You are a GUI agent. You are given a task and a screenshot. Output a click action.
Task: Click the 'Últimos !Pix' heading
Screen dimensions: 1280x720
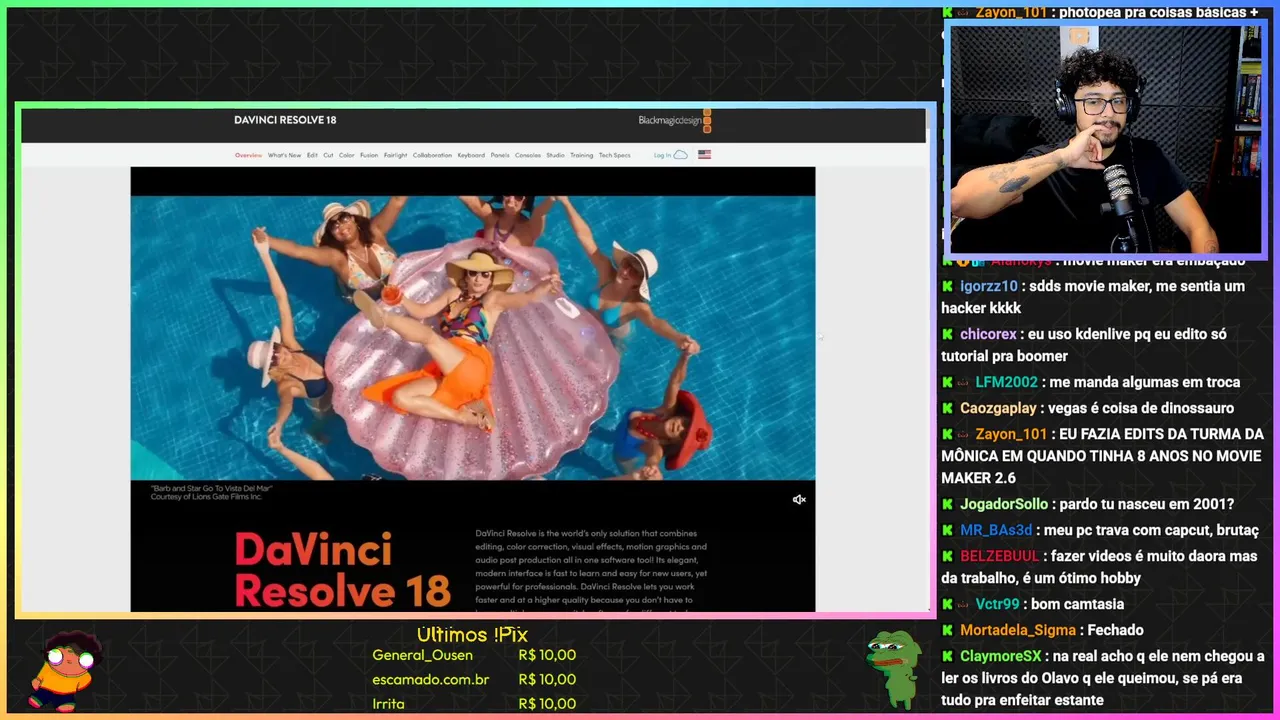click(x=472, y=635)
